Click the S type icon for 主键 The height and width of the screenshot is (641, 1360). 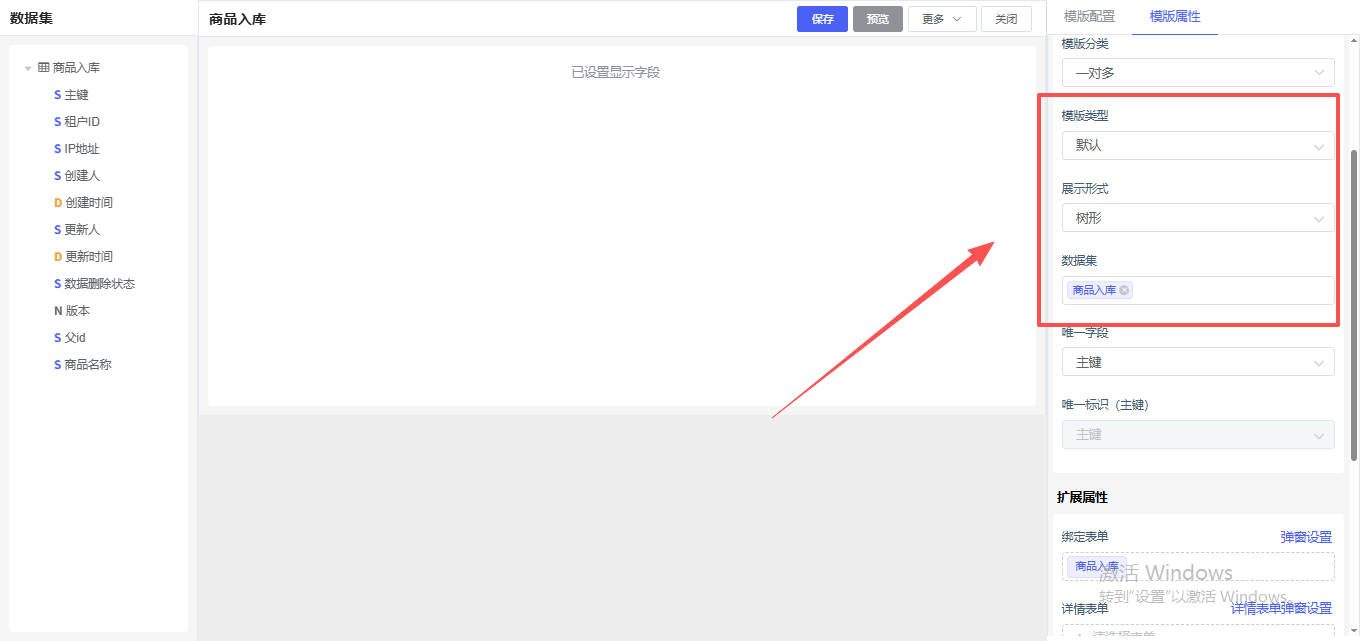(58, 95)
